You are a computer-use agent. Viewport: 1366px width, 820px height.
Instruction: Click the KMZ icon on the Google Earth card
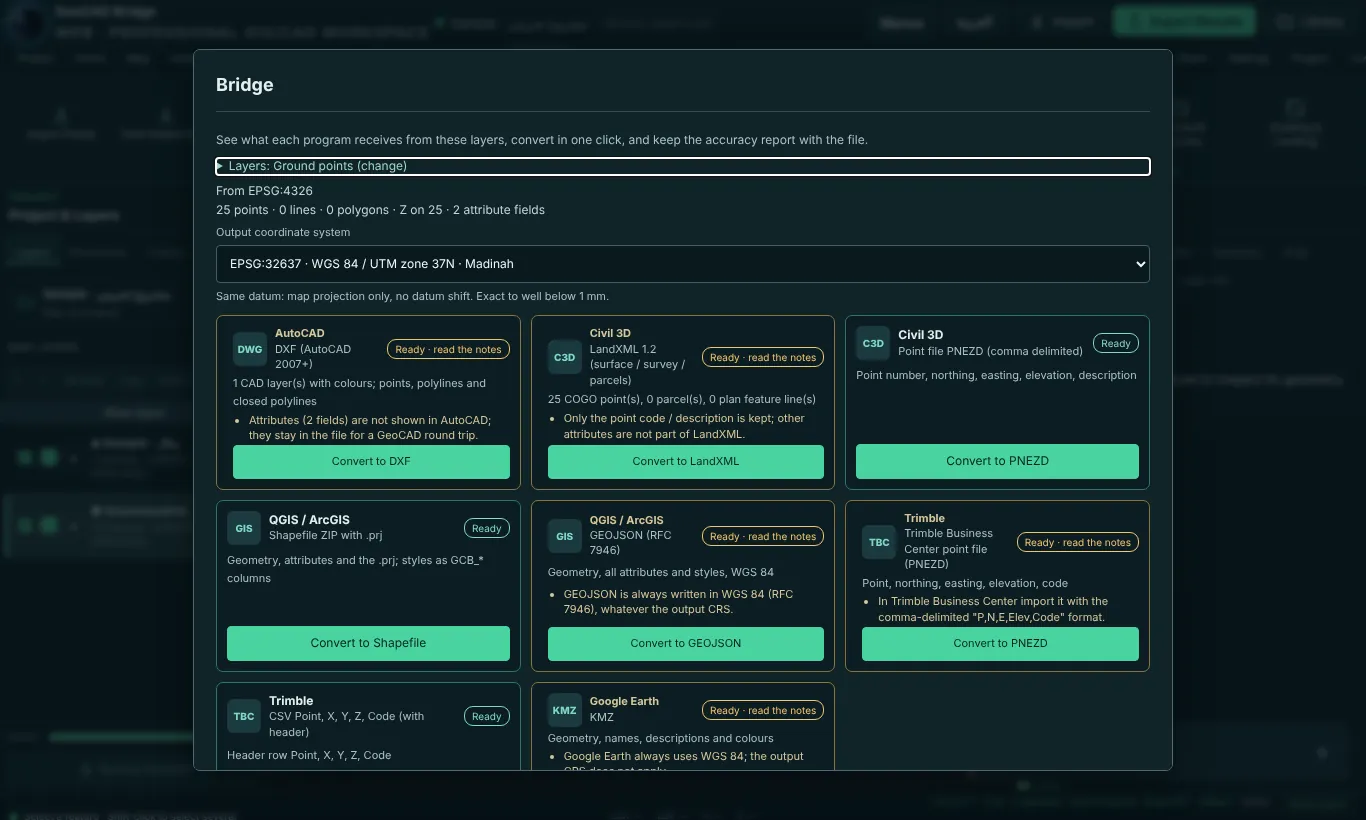click(564, 710)
